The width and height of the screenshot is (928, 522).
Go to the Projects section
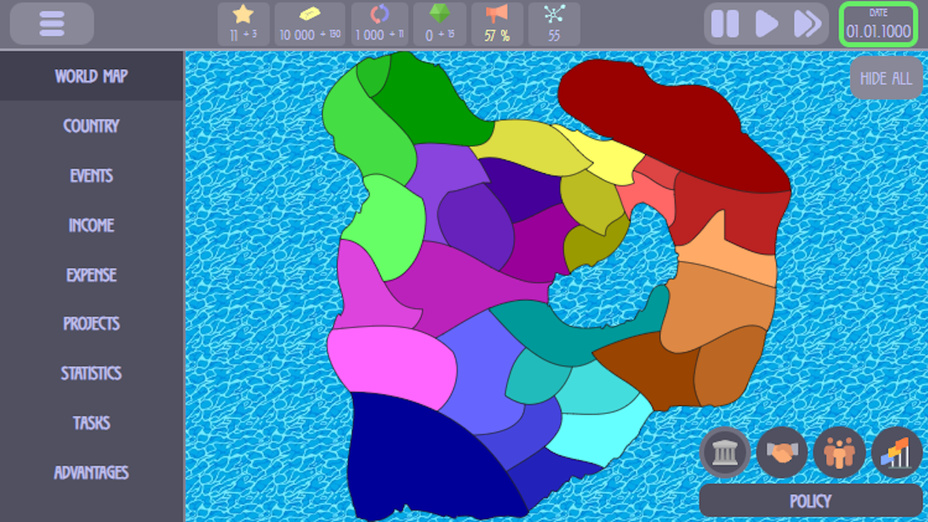click(91, 324)
